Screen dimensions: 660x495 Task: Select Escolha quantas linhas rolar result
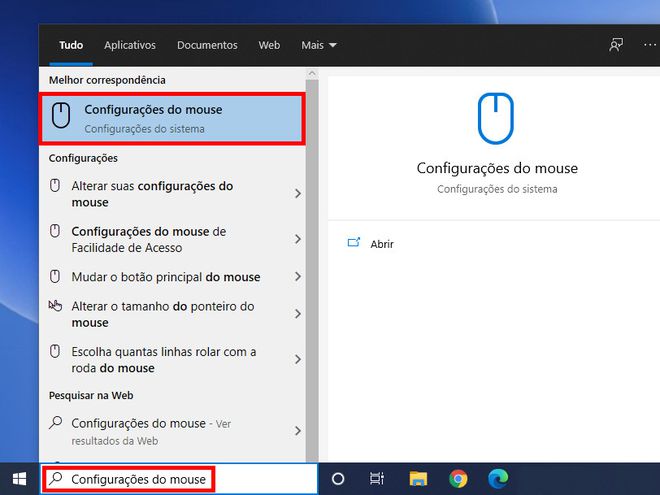pos(172,359)
